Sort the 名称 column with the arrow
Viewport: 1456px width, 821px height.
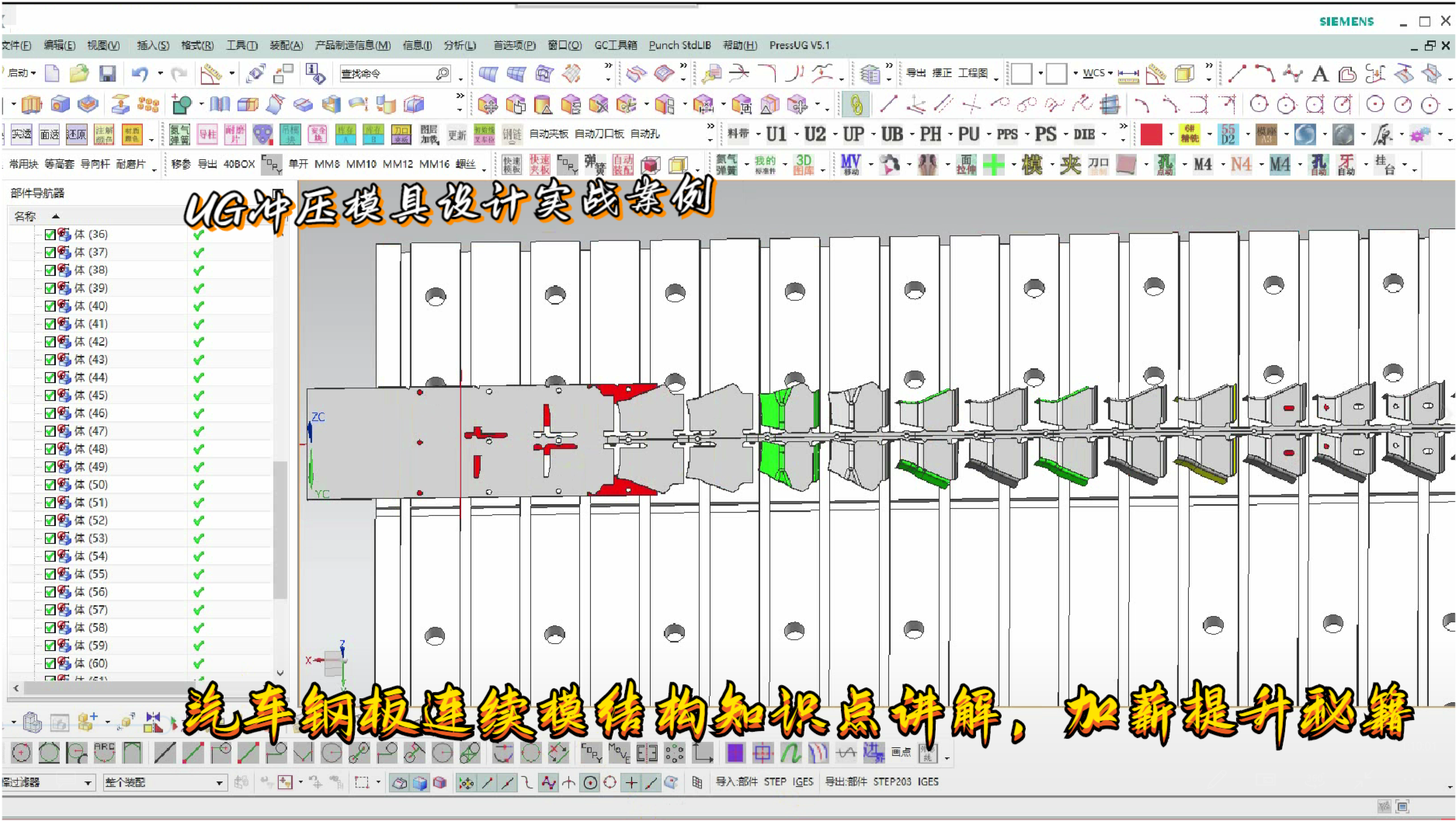[55, 216]
